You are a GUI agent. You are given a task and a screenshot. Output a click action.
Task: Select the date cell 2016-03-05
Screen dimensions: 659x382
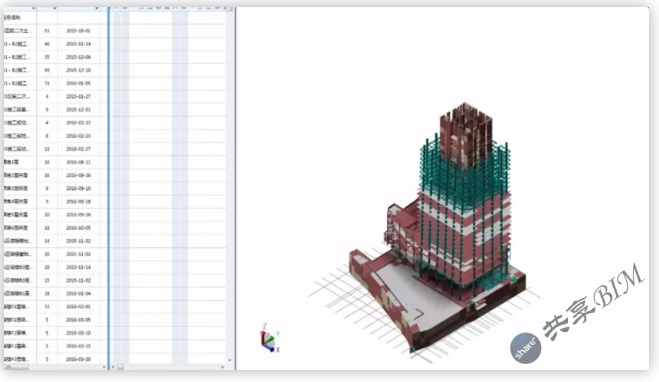78,320
